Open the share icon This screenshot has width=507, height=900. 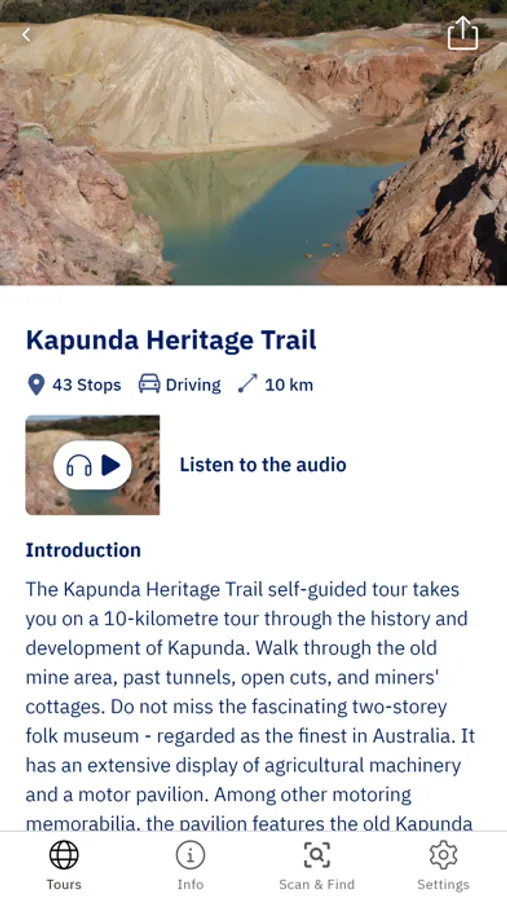(463, 33)
